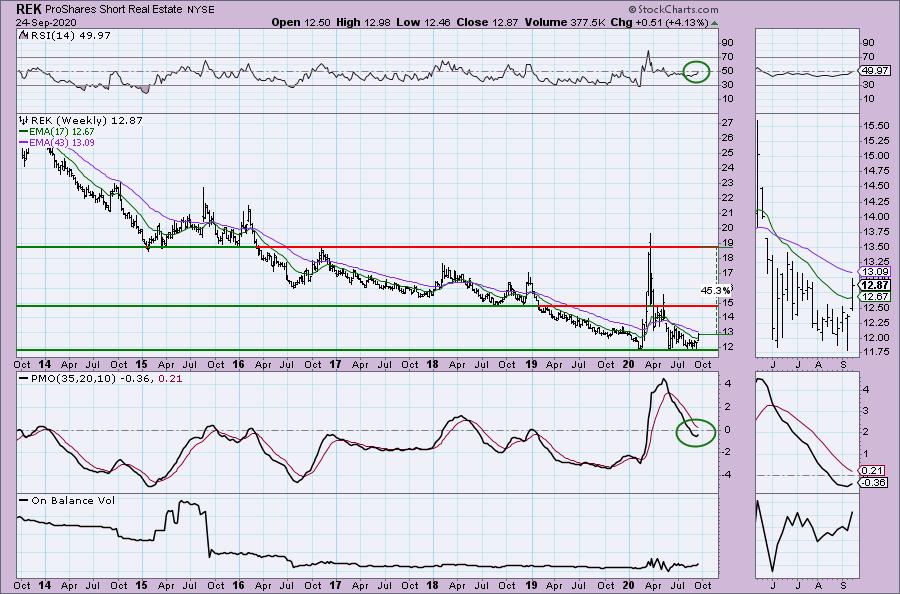Click the red resistance line at 19 level

pyautogui.click(x=487, y=247)
